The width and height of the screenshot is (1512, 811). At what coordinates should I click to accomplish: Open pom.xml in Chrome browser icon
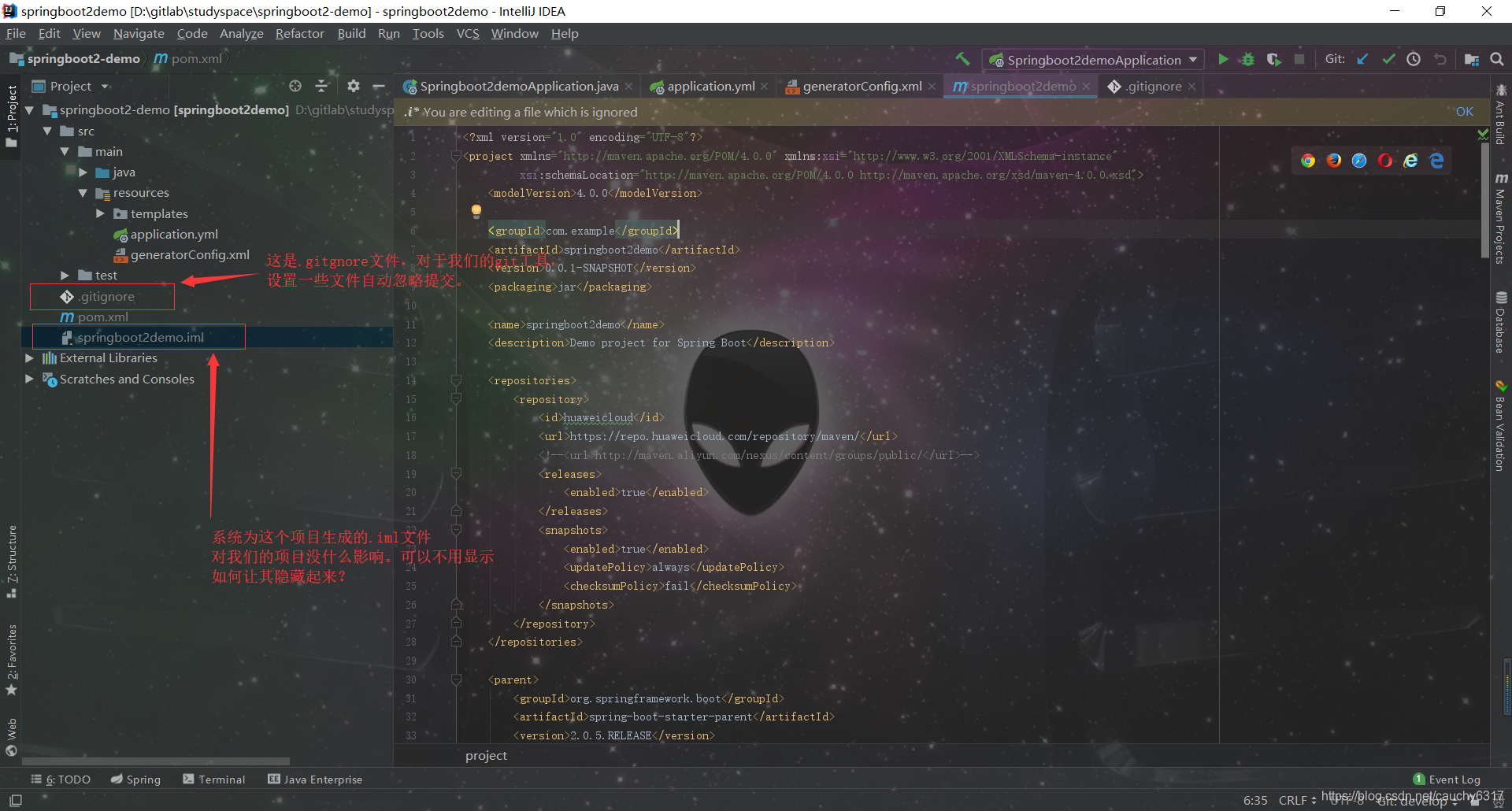pos(1308,161)
